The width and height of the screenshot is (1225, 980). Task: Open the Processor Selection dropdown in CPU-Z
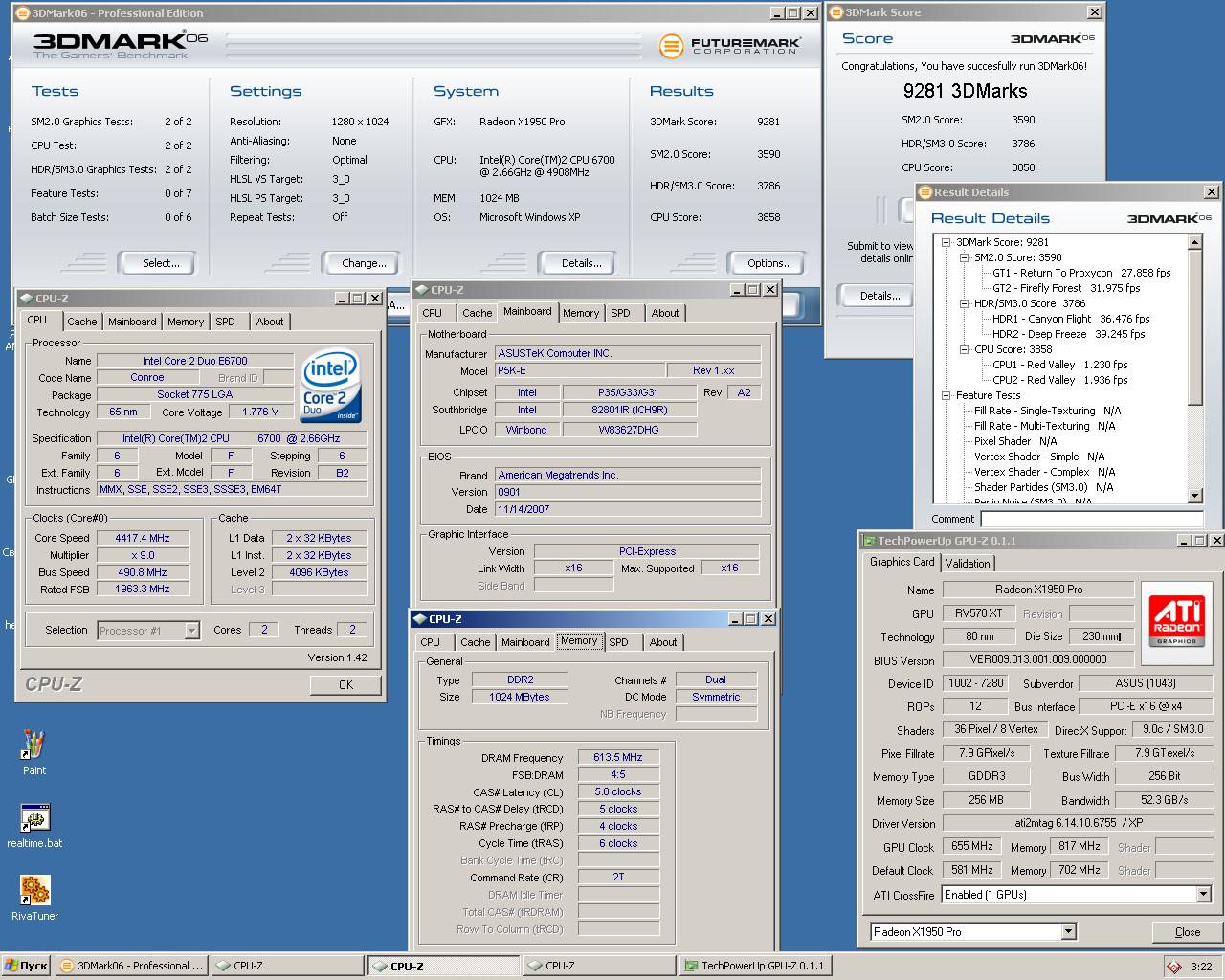coord(191,630)
